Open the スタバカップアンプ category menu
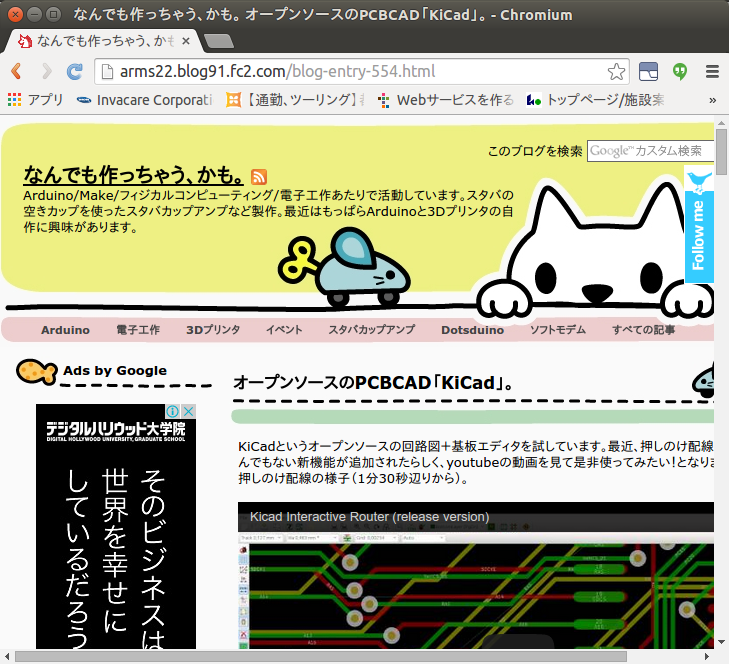This screenshot has width=729, height=664. pos(372,330)
